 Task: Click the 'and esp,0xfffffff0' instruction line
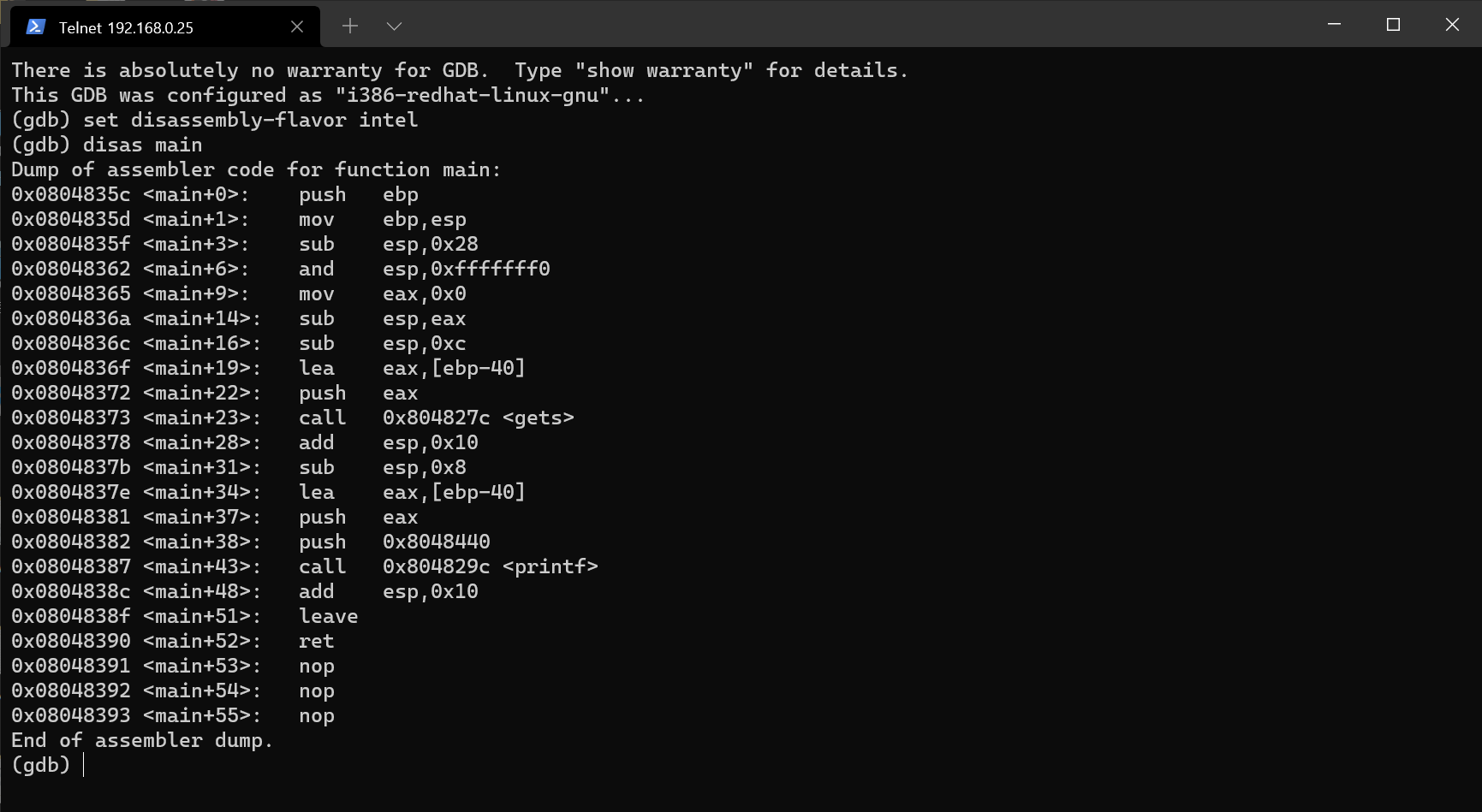(x=281, y=269)
